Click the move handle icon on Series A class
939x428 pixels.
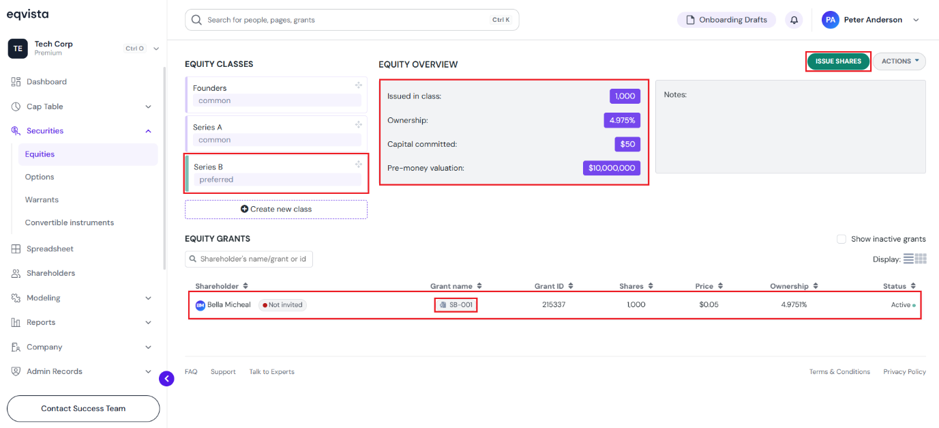358,125
